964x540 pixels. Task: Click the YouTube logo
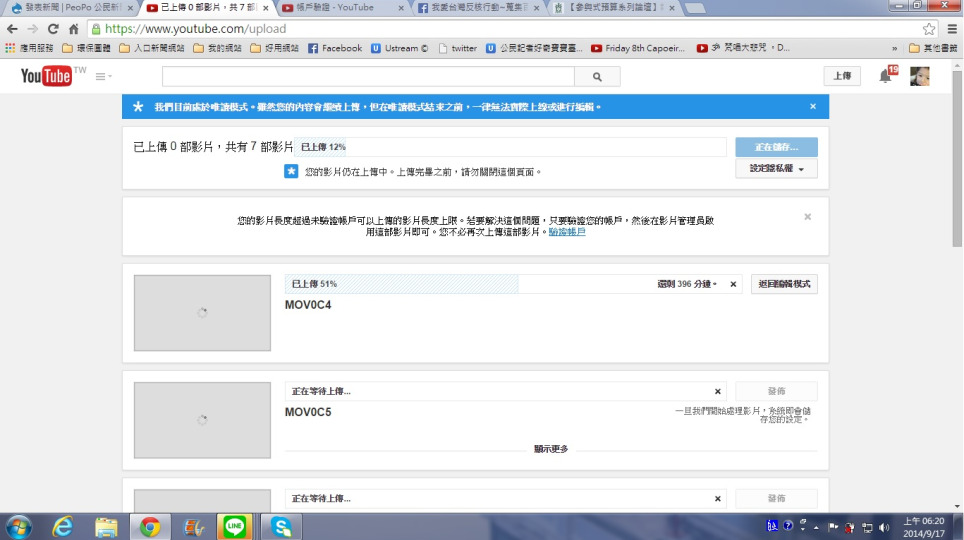tap(47, 76)
